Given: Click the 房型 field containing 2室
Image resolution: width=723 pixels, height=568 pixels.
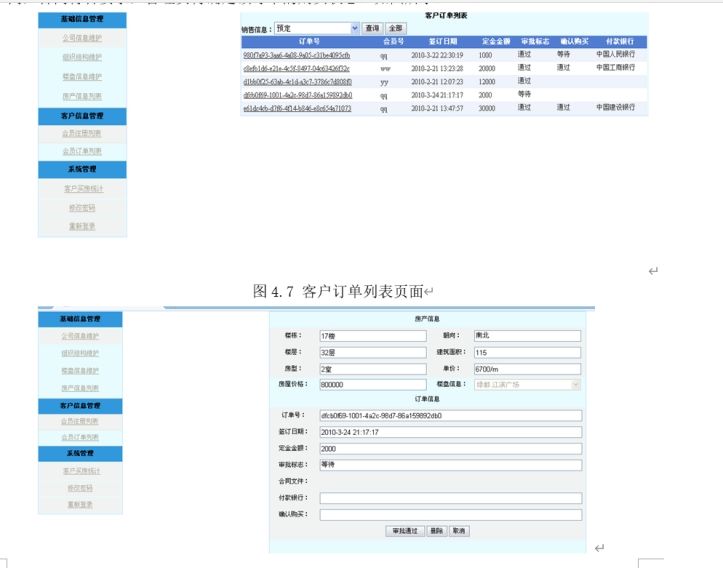Looking at the screenshot, I should (x=373, y=369).
